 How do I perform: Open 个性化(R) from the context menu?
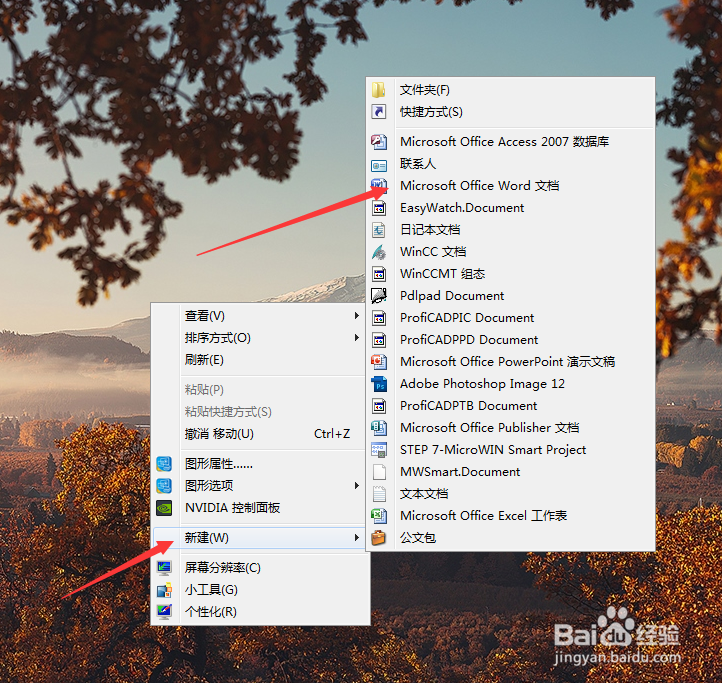point(260,612)
